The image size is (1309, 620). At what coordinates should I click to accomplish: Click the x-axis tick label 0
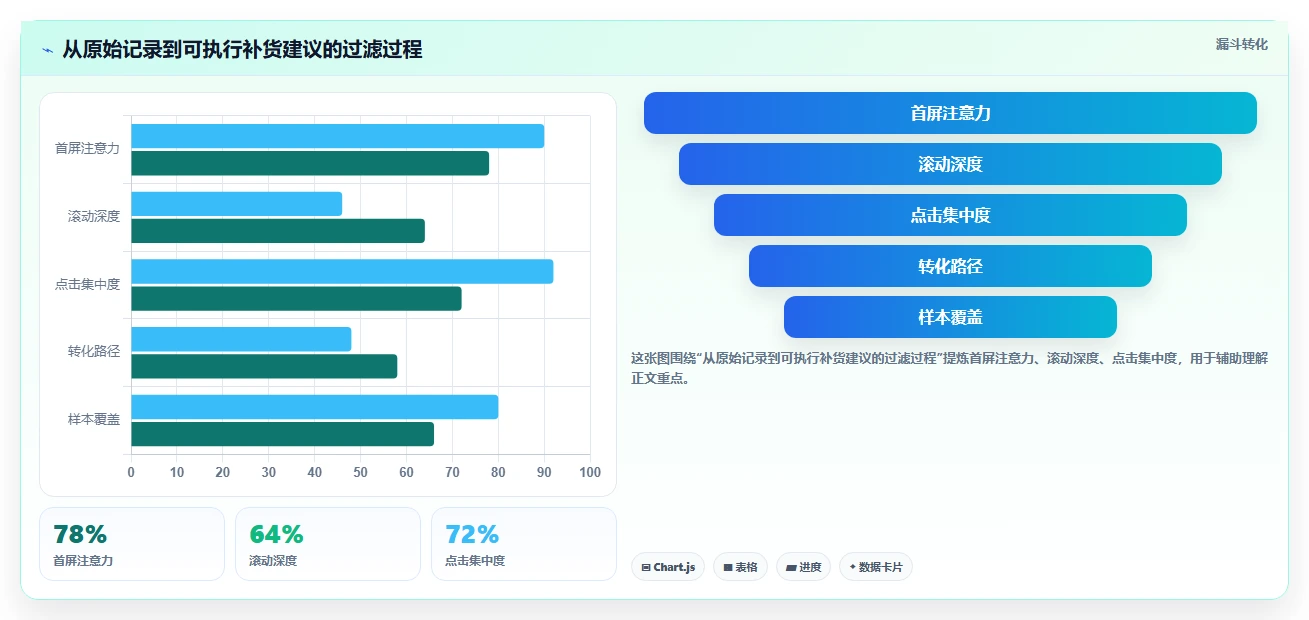point(131,473)
